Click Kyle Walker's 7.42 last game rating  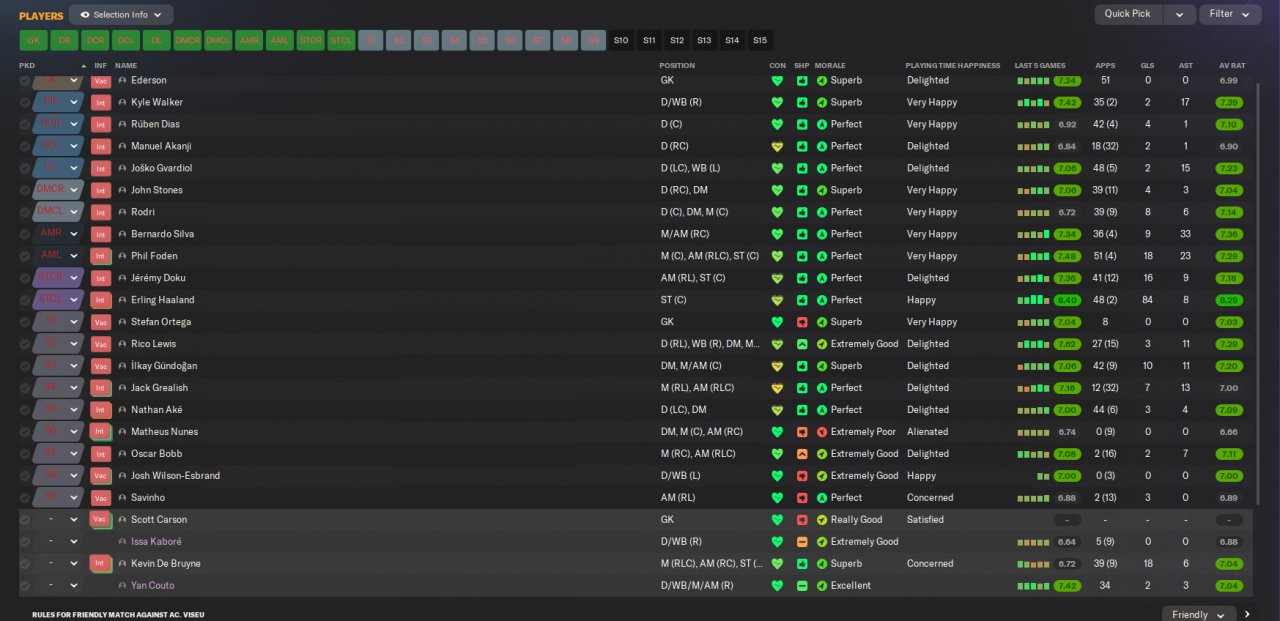(1067, 102)
